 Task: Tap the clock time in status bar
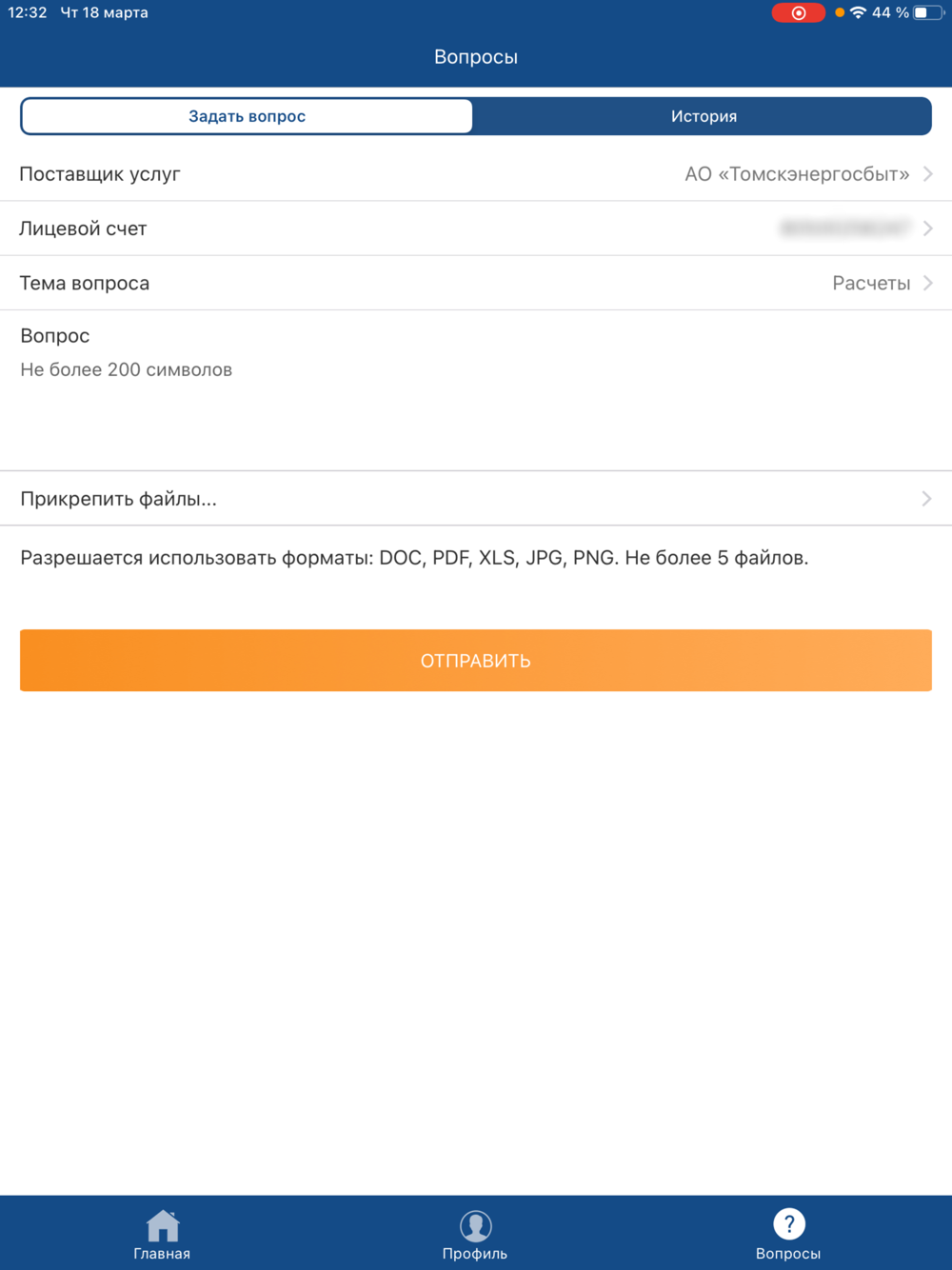coord(28,13)
